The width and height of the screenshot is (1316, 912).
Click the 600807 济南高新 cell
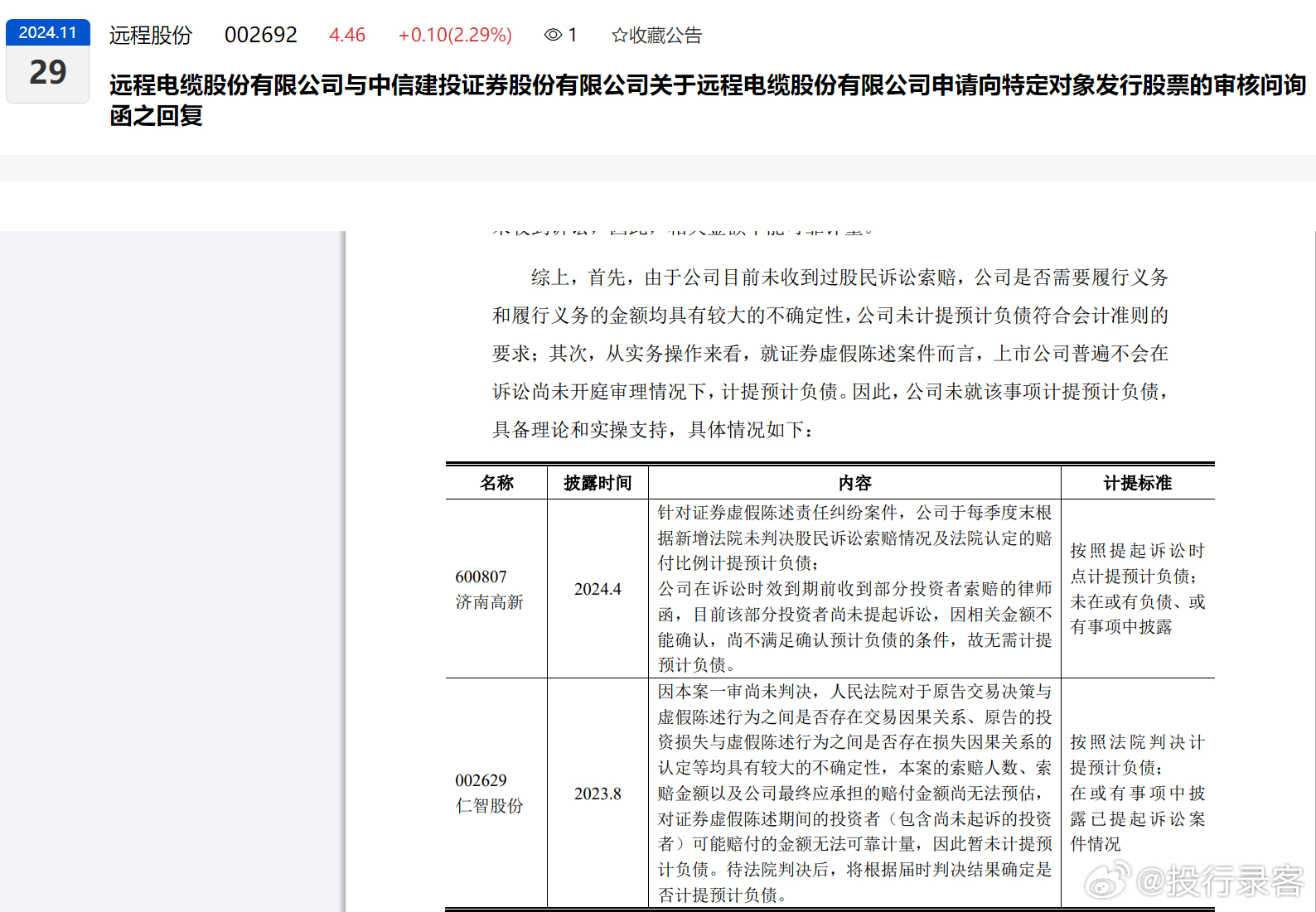(x=496, y=589)
